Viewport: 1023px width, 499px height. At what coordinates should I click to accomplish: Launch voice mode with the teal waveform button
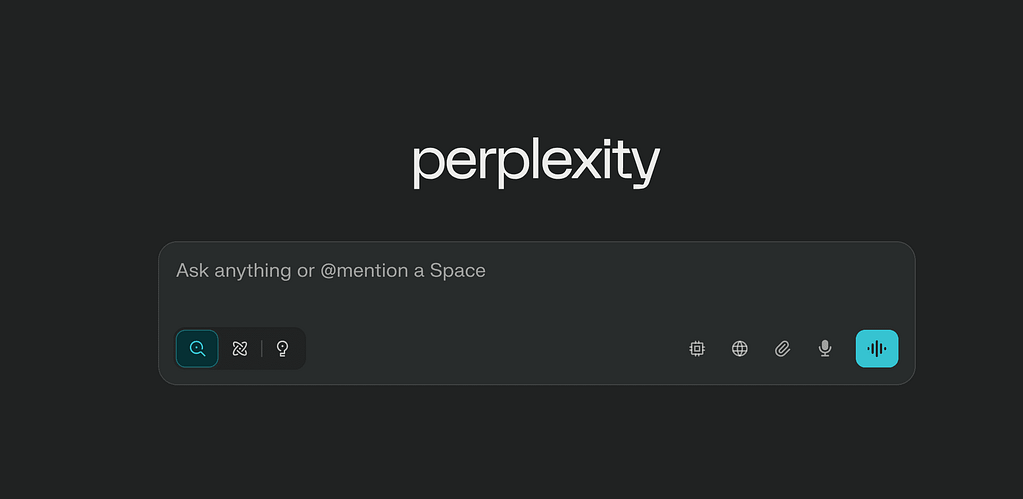pos(877,349)
